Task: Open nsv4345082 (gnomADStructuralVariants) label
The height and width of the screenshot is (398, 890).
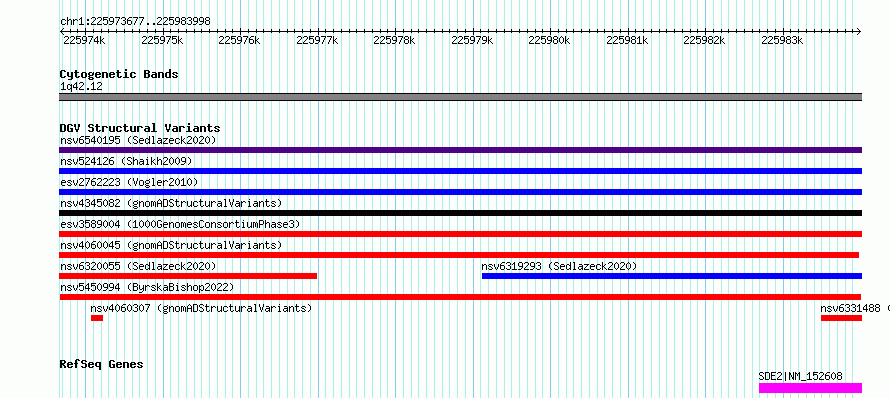Action: 171,203
